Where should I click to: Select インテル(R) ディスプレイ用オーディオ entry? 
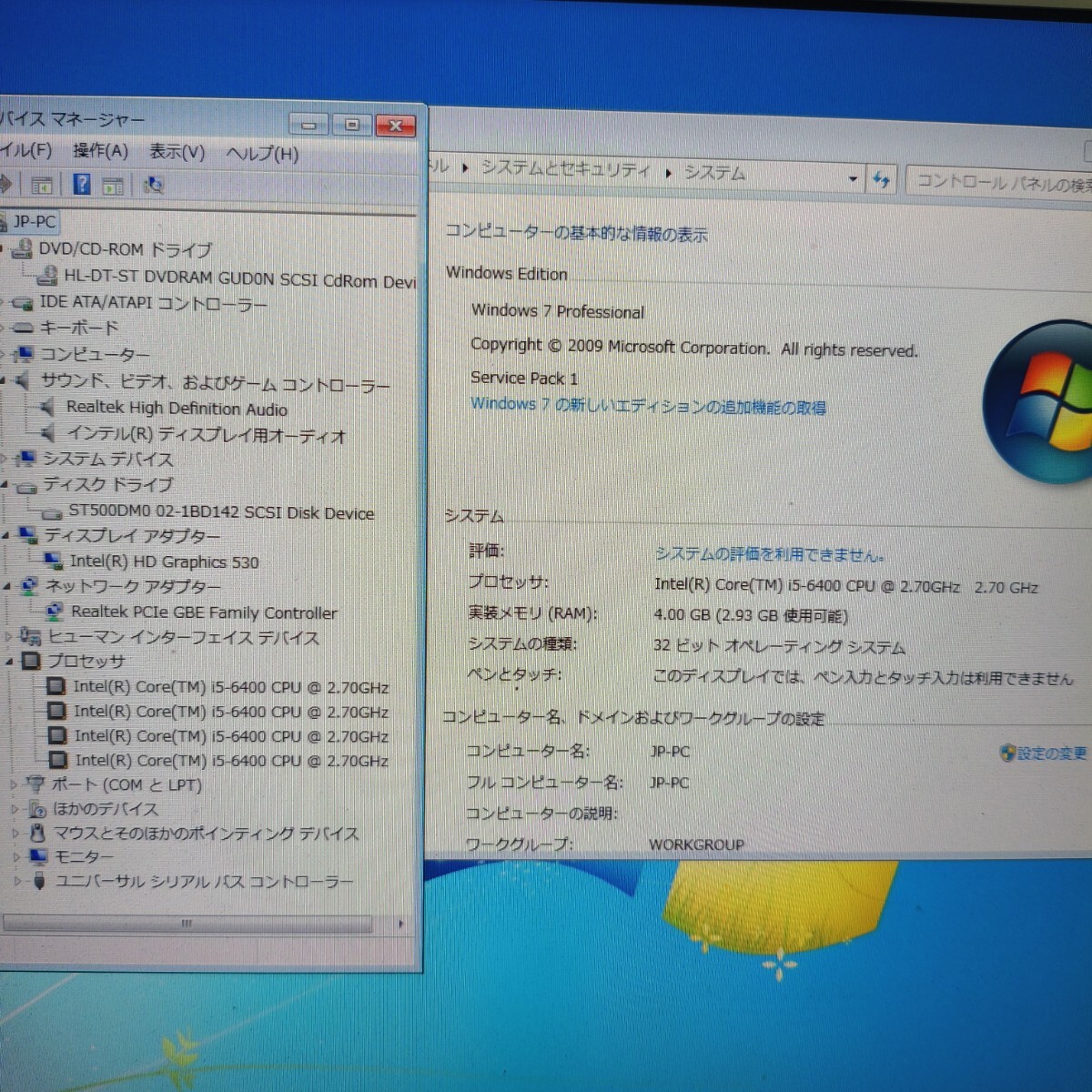[207, 435]
